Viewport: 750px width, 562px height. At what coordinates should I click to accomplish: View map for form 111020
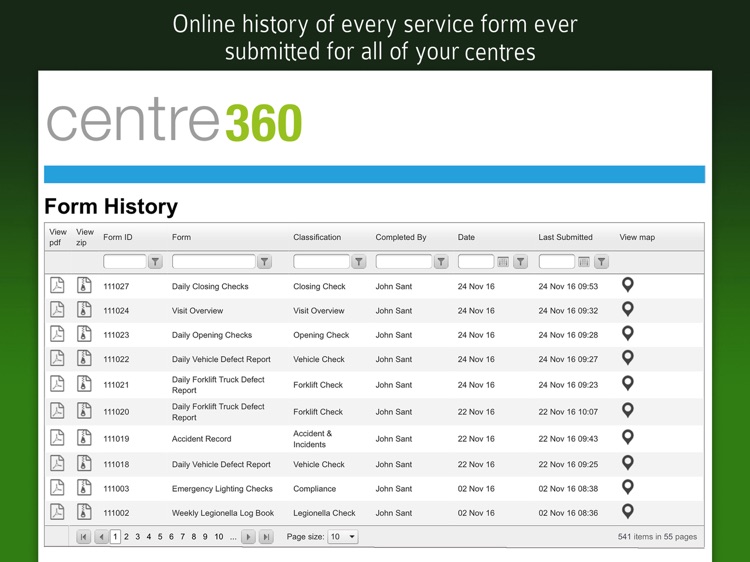628,410
